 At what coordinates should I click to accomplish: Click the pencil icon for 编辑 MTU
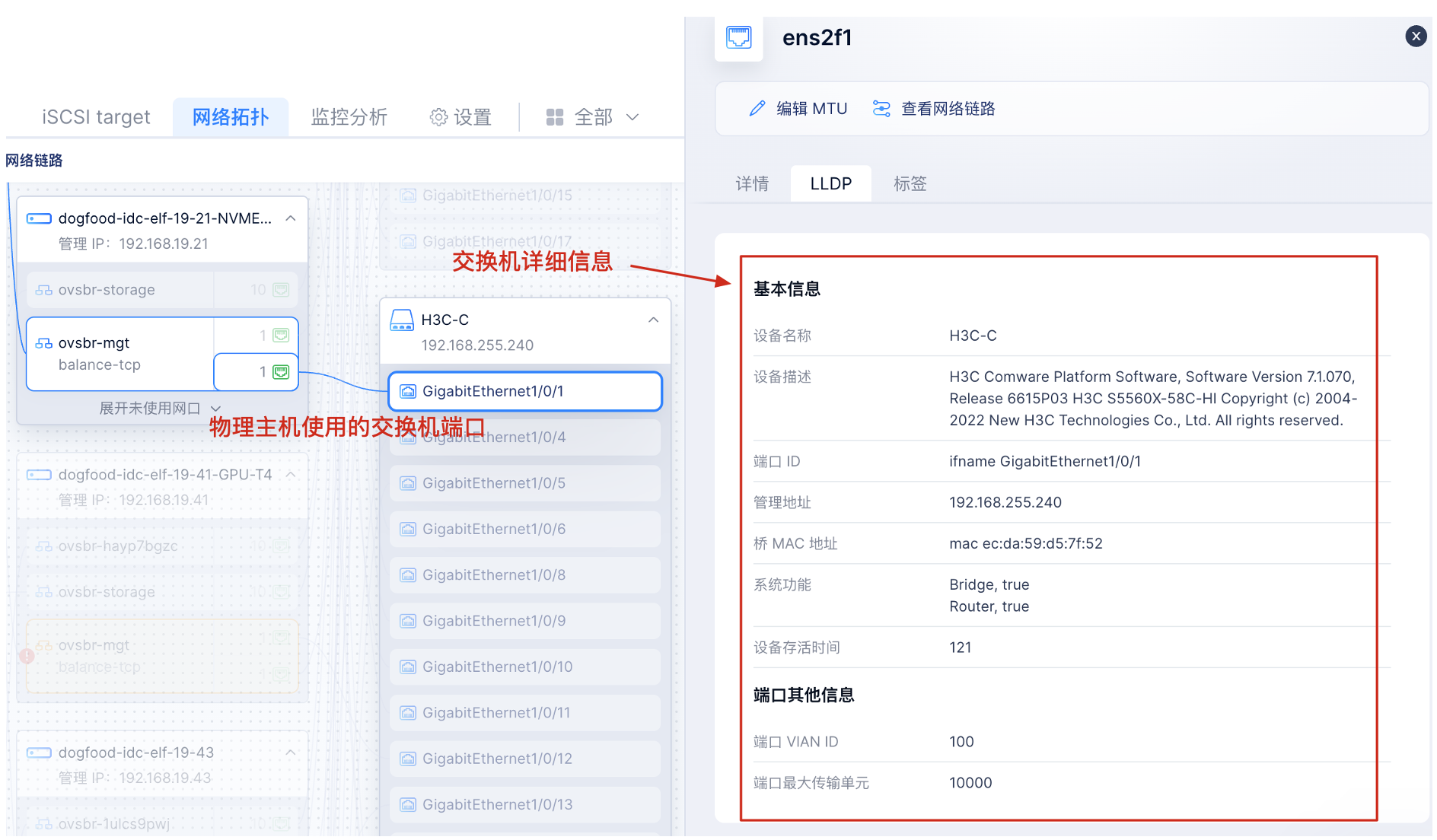click(x=757, y=109)
